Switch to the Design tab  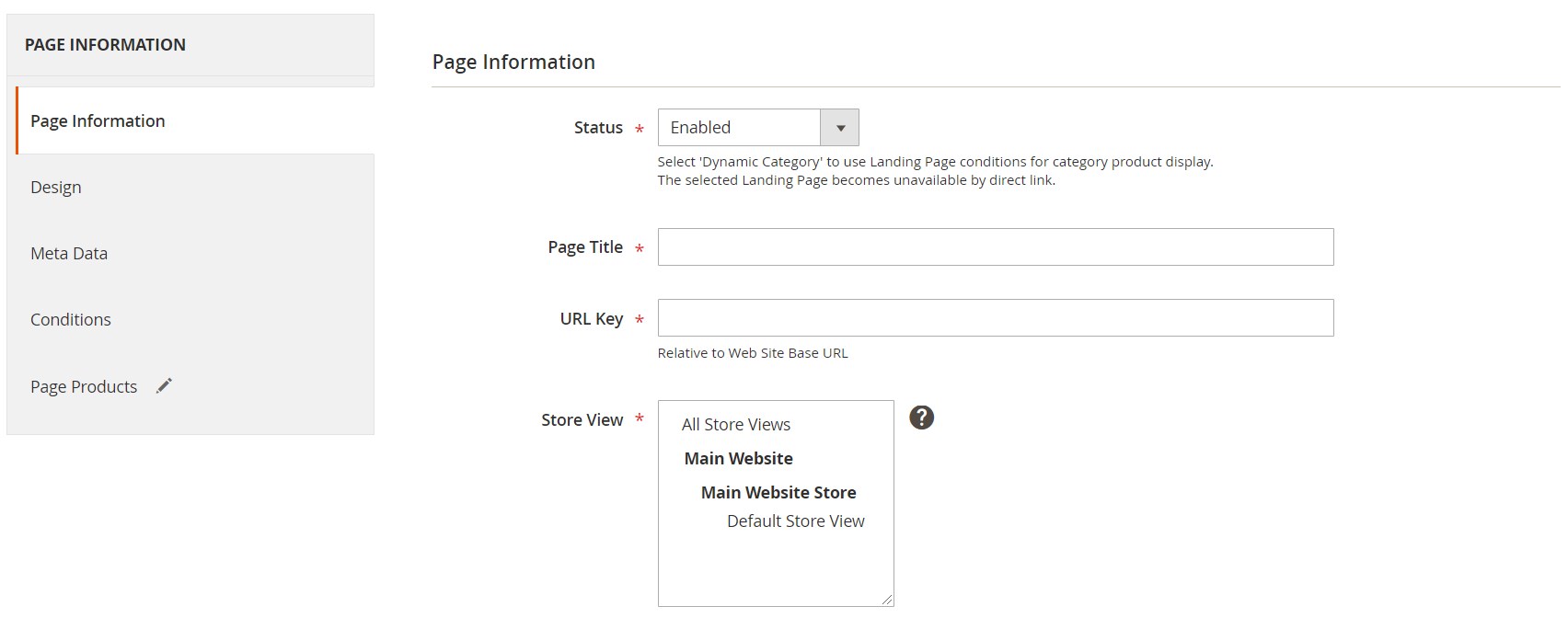[195, 187]
